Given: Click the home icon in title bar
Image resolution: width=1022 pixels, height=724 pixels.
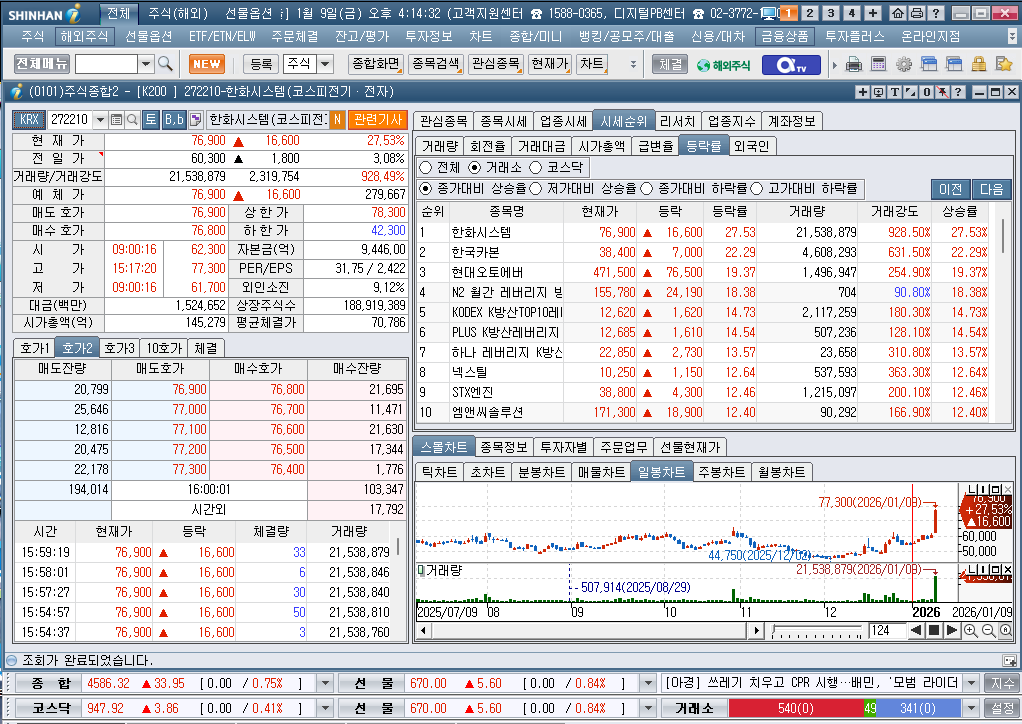Looking at the screenshot, I should point(898,13).
